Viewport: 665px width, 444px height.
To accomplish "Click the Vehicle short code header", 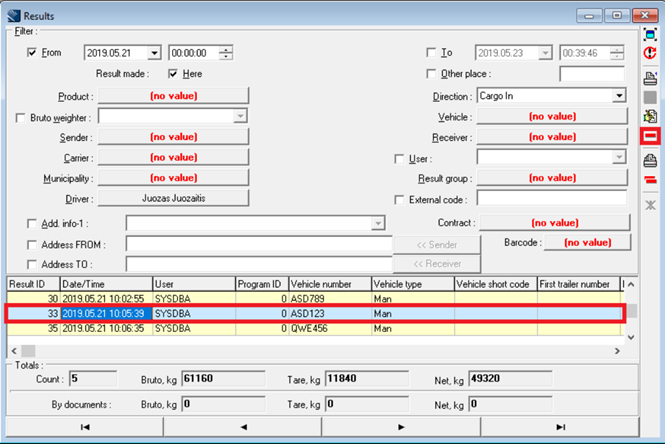I will pyautogui.click(x=495, y=284).
